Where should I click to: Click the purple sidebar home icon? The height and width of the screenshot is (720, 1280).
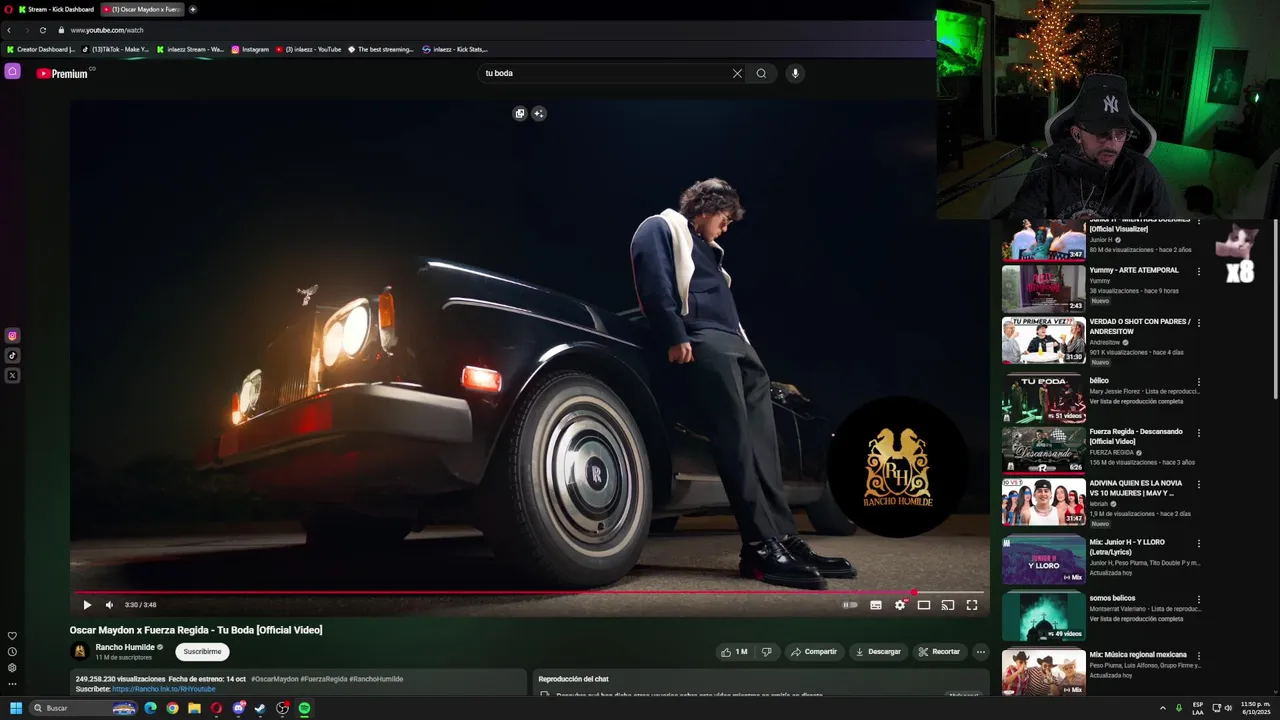point(12,71)
